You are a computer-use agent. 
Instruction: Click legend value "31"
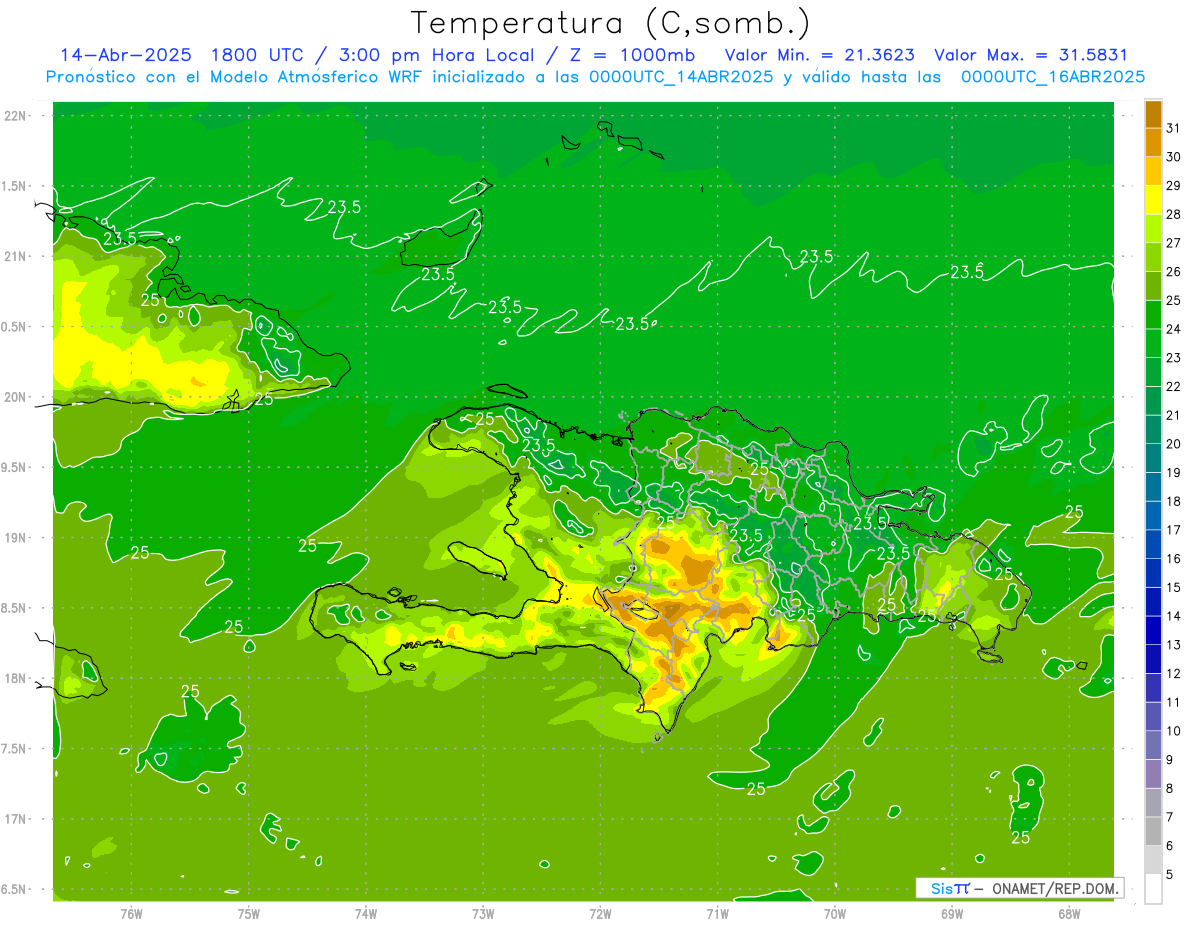[1173, 128]
